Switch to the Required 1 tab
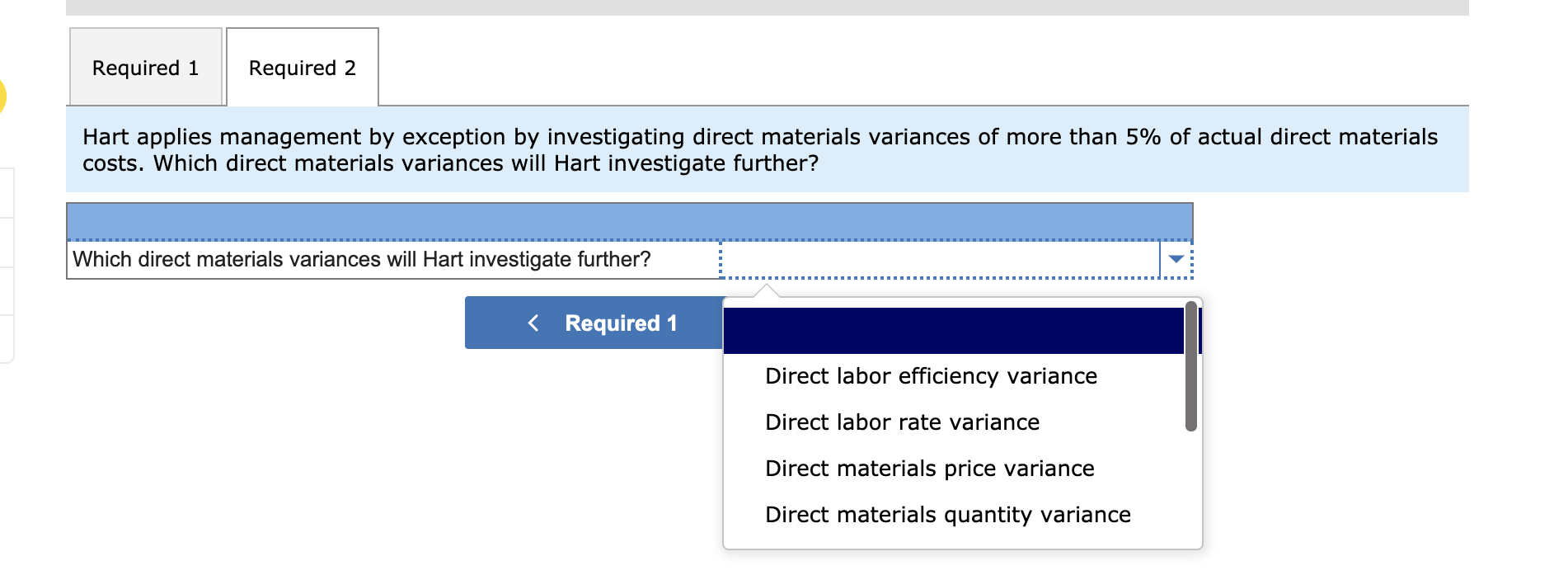The width and height of the screenshot is (1568, 575). coord(145,68)
